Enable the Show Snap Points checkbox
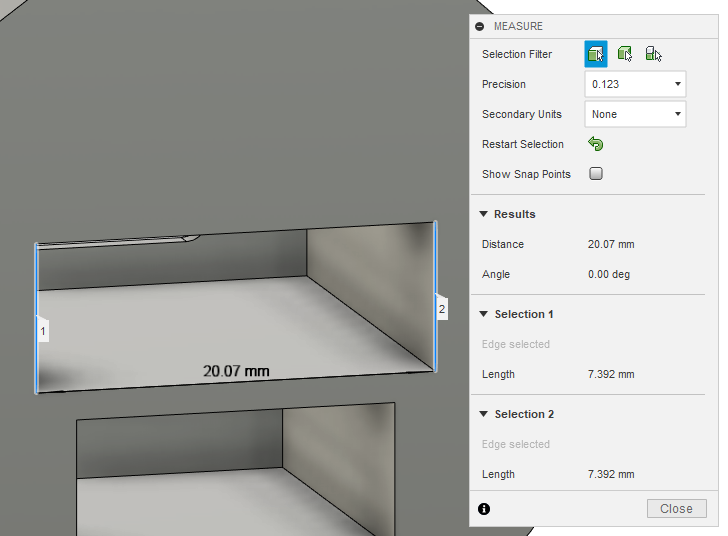Viewport: 728px width, 536px height. (596, 174)
